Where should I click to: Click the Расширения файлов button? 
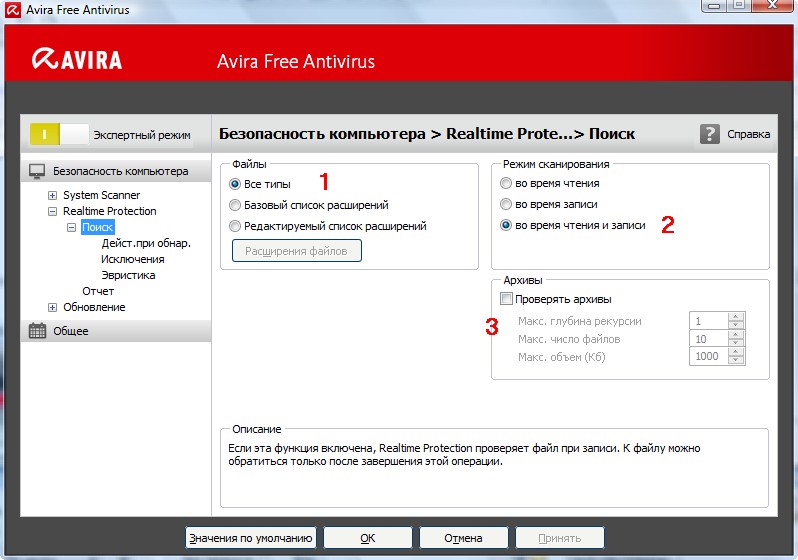(x=297, y=251)
